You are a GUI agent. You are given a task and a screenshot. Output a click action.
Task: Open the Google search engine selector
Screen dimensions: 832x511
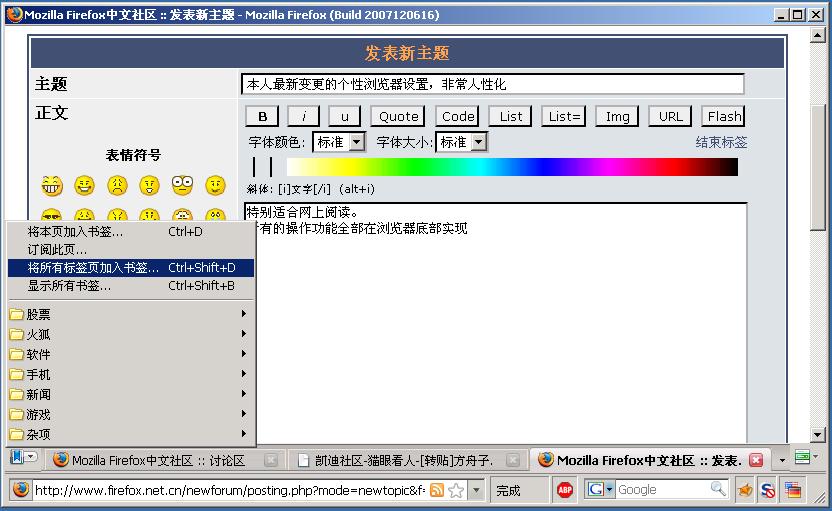(x=600, y=489)
